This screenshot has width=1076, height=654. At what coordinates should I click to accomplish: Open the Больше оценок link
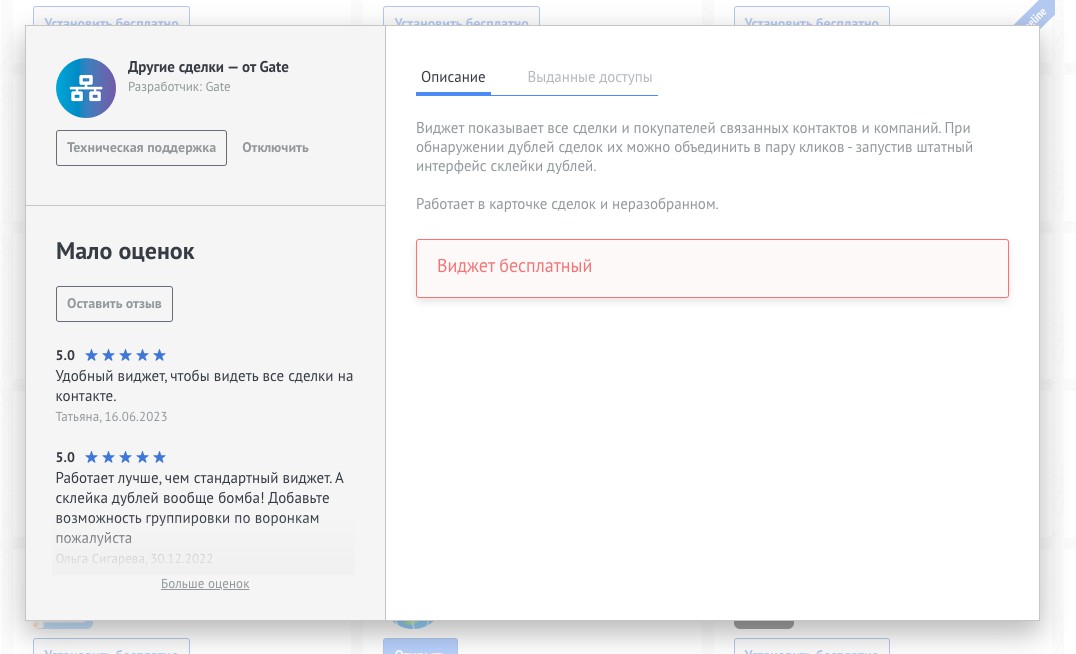coord(205,584)
